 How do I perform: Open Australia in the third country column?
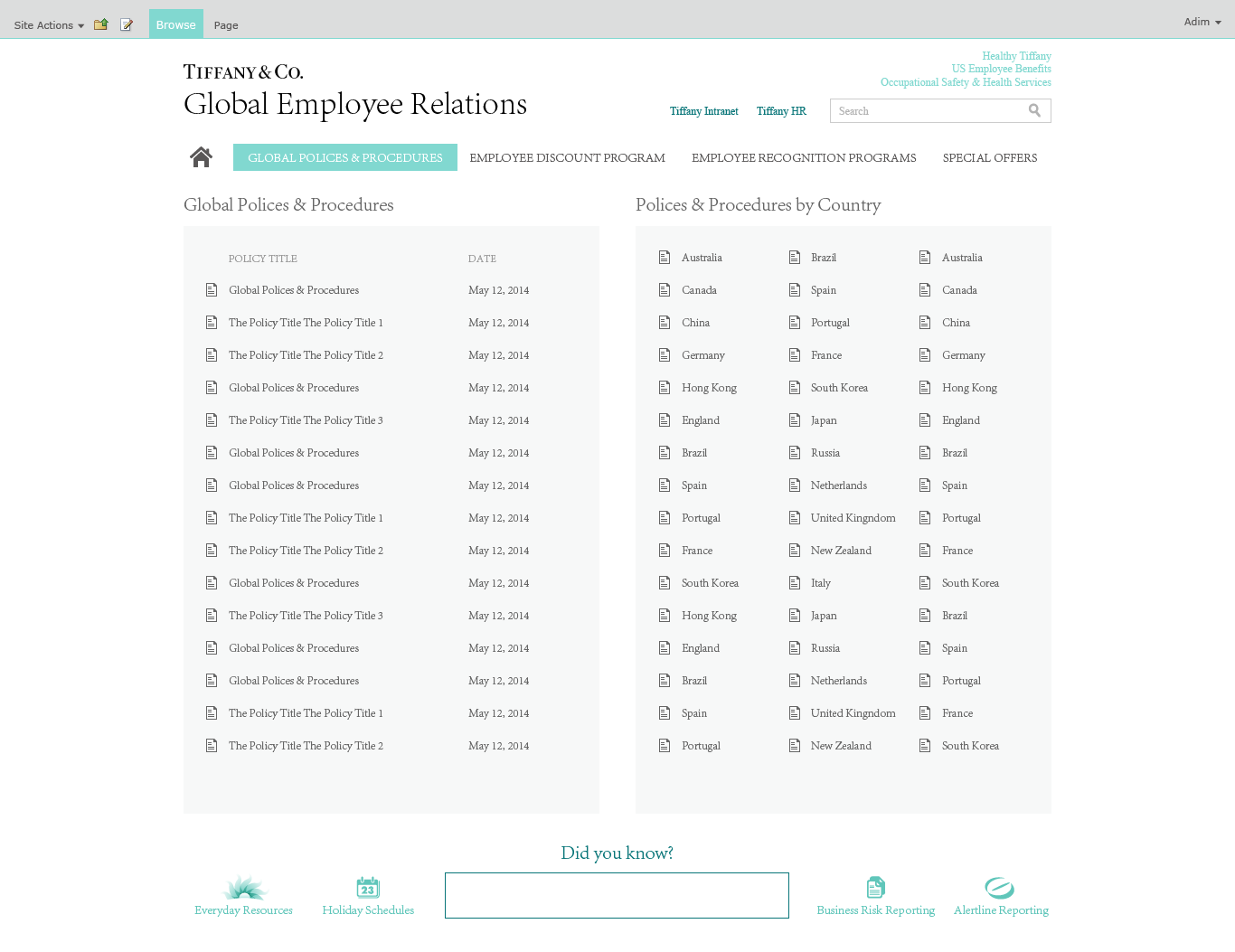(x=962, y=258)
